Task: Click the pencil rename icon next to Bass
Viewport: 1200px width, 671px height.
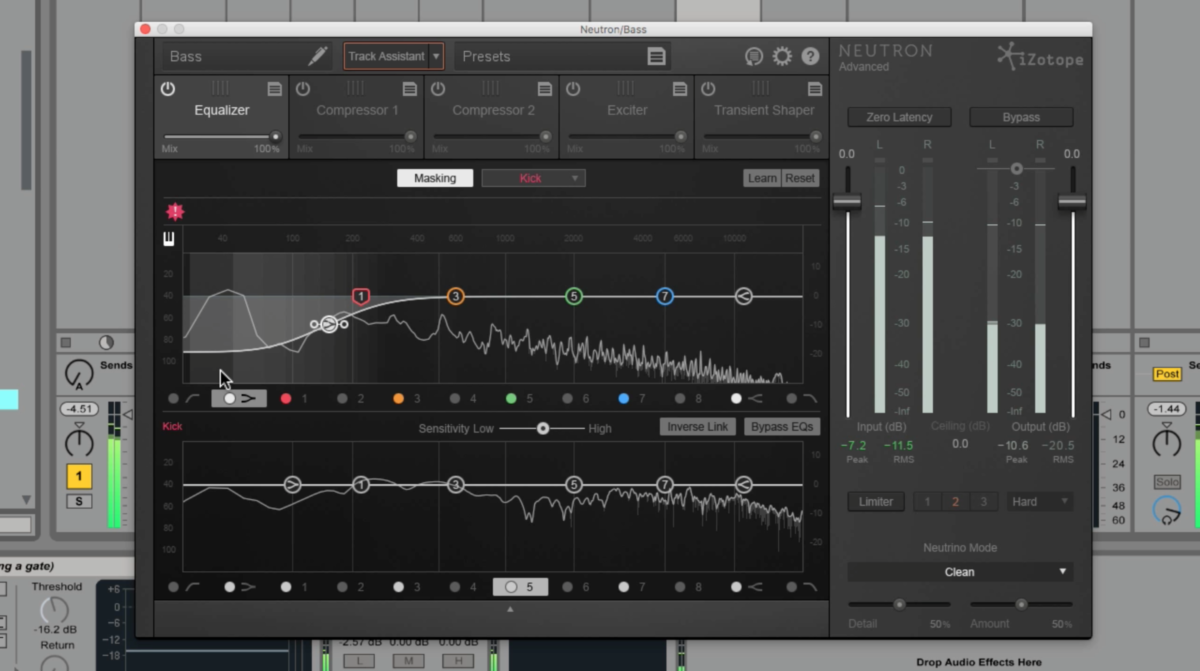Action: tap(318, 56)
